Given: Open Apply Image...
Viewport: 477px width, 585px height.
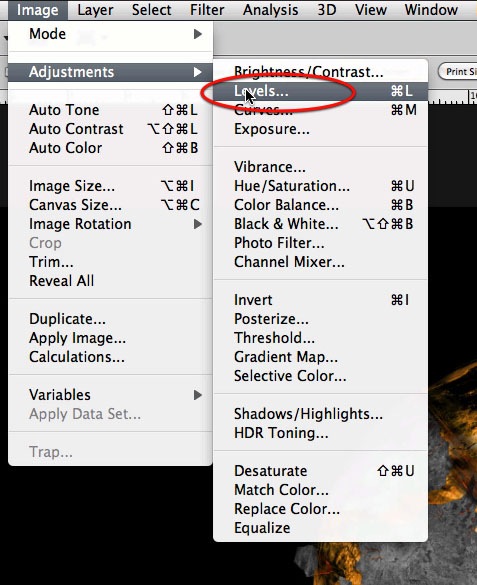Looking at the screenshot, I should 110,338.
